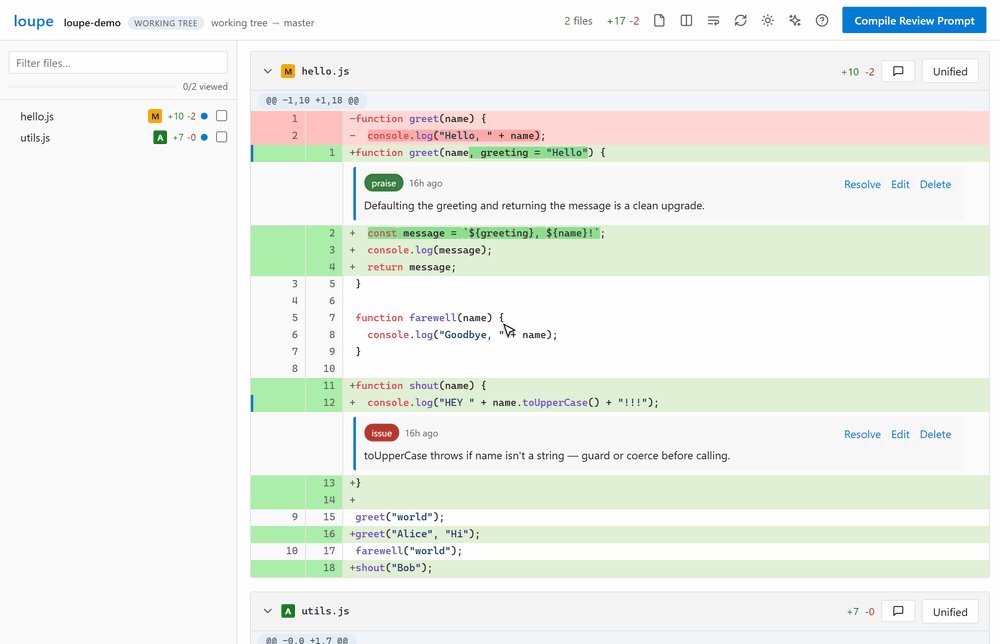Click the line greet("Alice", "Hi");
1000x644 pixels.
tap(620, 534)
